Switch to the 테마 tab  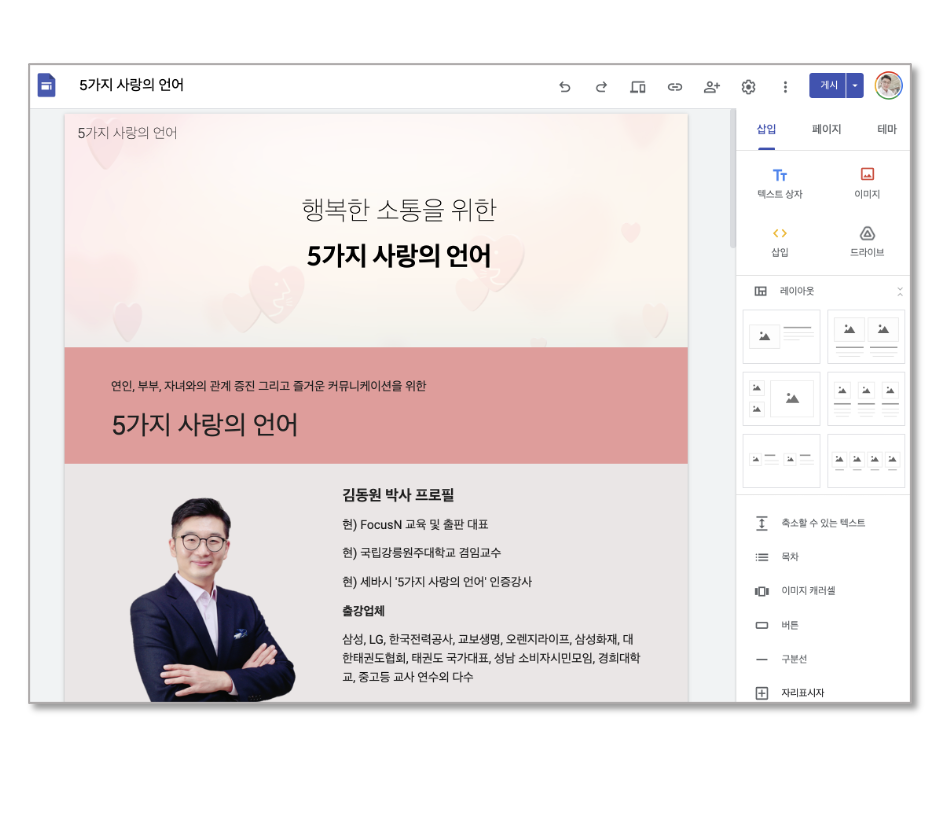click(887, 129)
